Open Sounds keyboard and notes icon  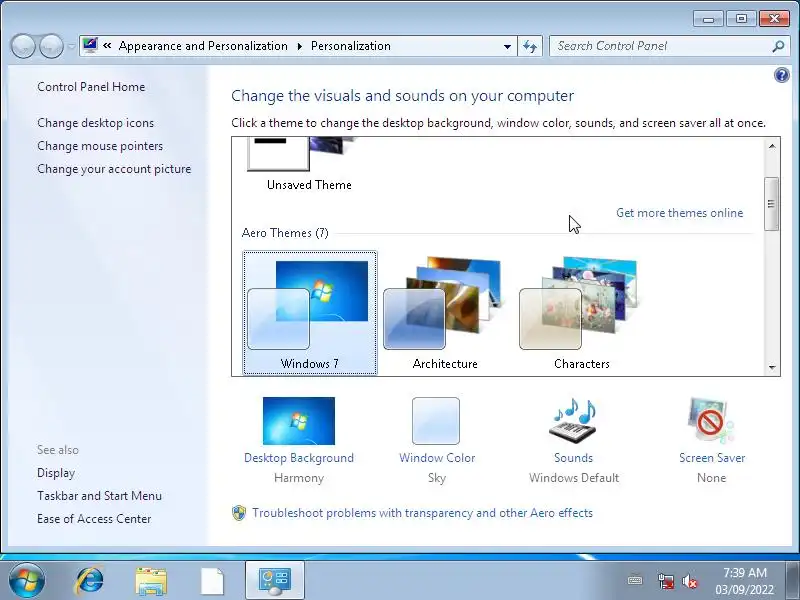573,421
